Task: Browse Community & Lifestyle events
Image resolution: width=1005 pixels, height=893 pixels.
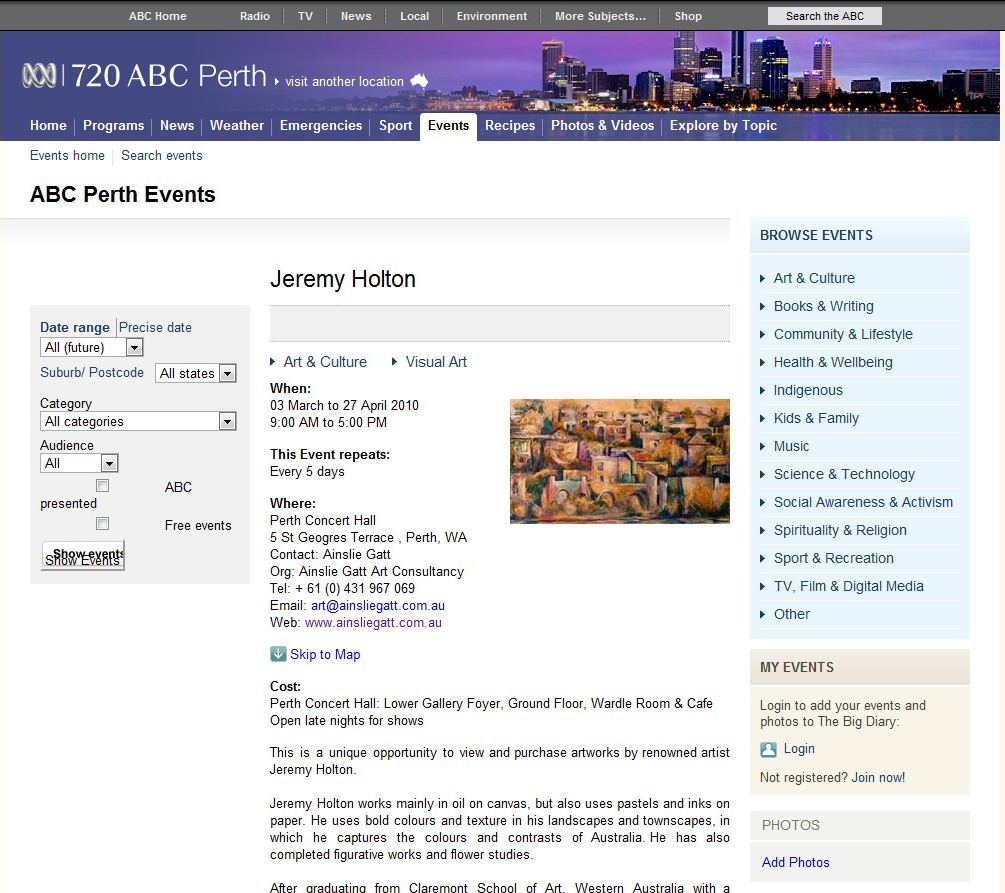Action: (x=843, y=334)
